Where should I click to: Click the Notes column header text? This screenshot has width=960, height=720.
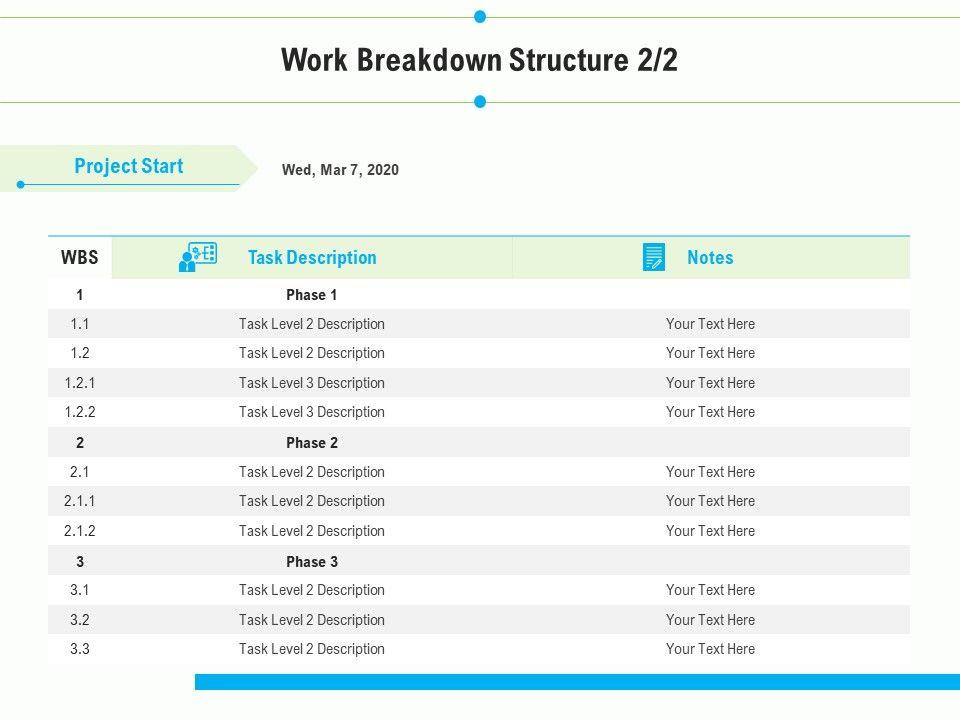[x=710, y=257]
